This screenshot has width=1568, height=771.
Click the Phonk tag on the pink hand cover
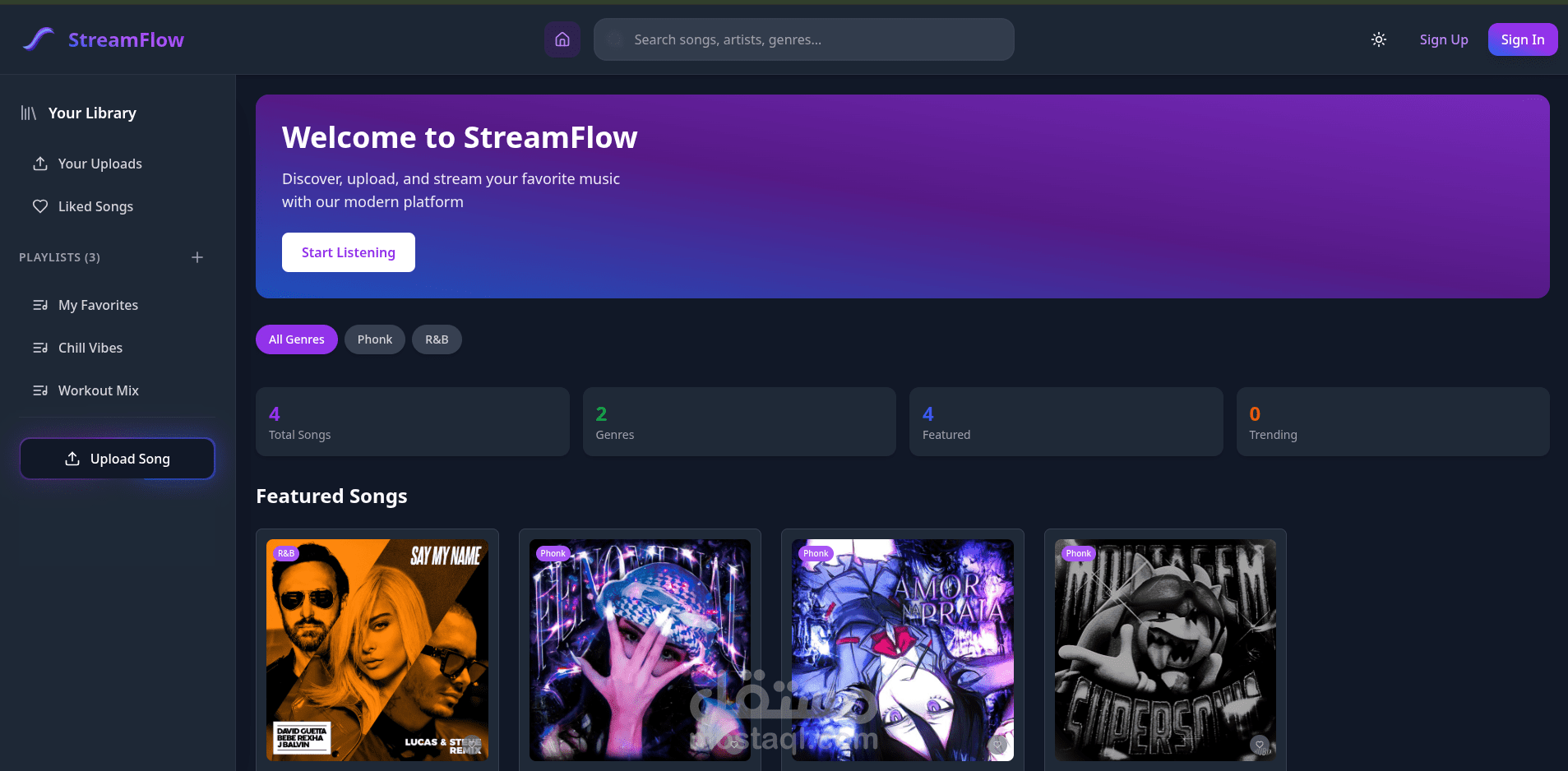[x=553, y=553]
